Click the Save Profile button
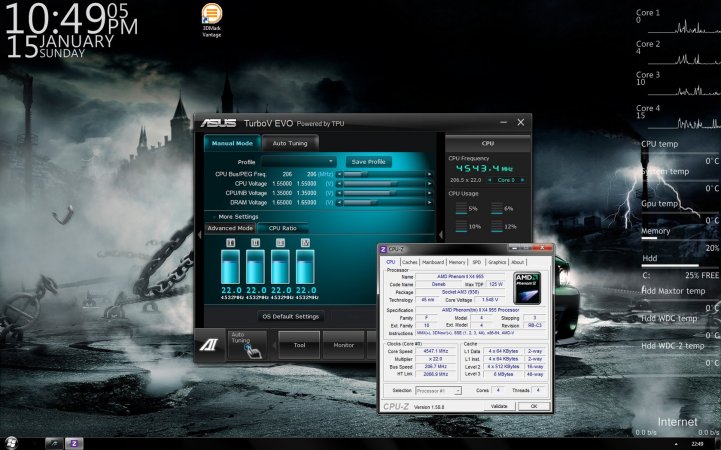The height and width of the screenshot is (450, 721). click(x=368, y=162)
